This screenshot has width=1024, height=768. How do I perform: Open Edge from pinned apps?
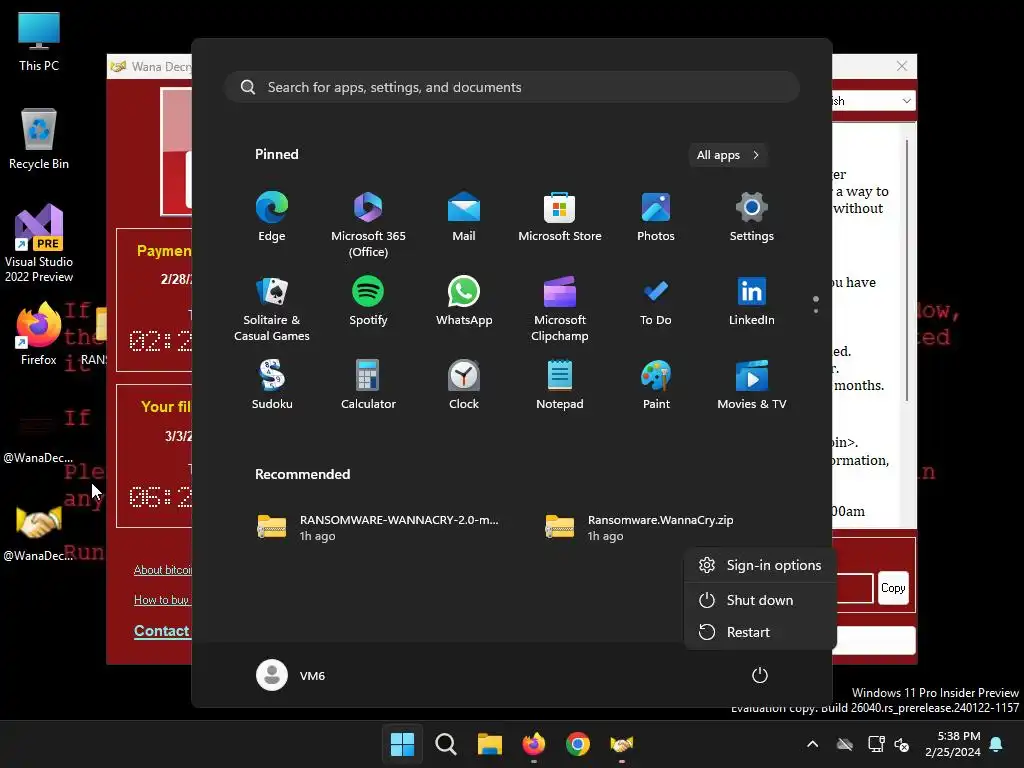click(x=272, y=217)
